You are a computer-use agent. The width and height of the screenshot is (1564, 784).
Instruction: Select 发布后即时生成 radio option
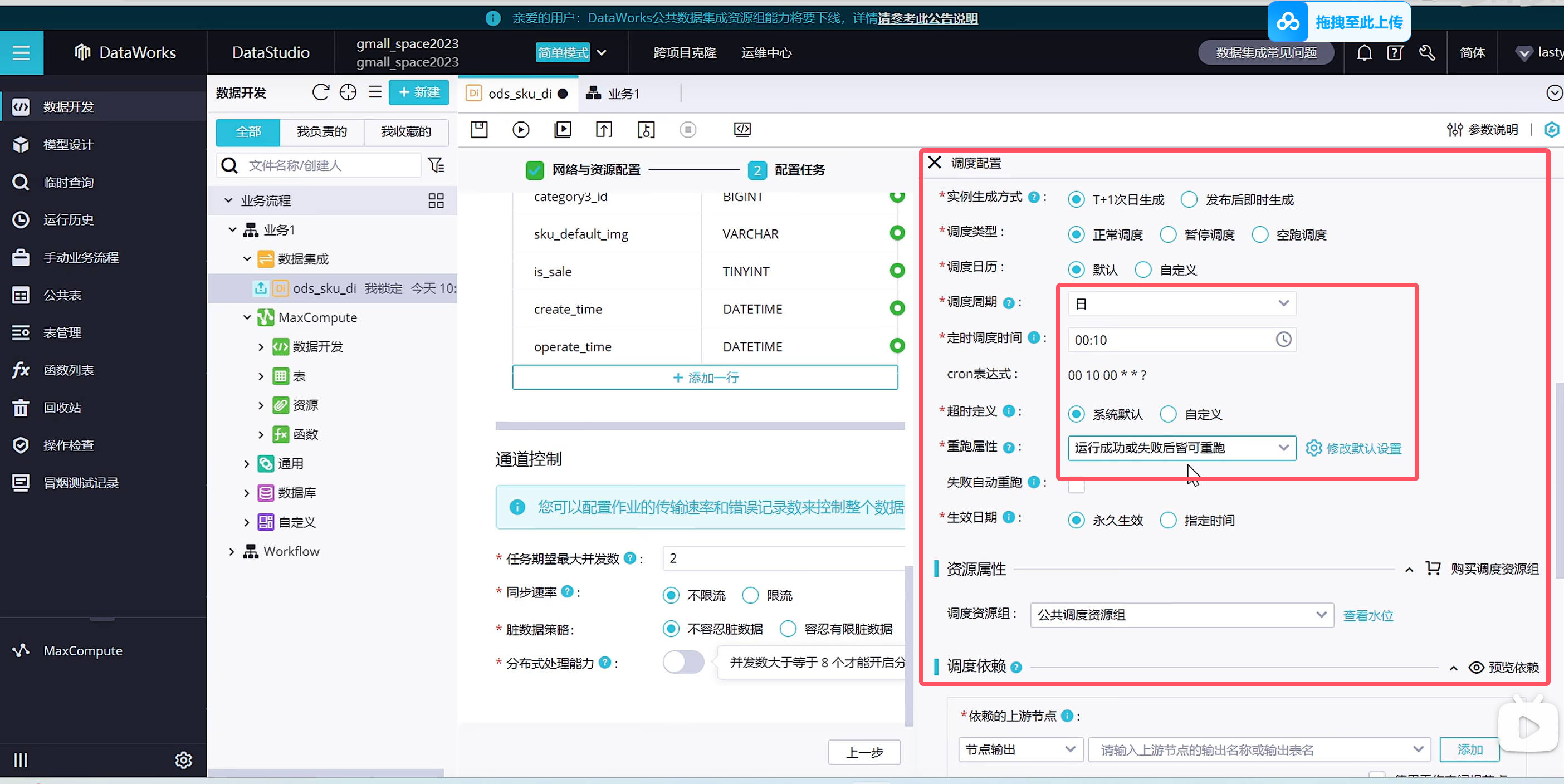click(1189, 200)
